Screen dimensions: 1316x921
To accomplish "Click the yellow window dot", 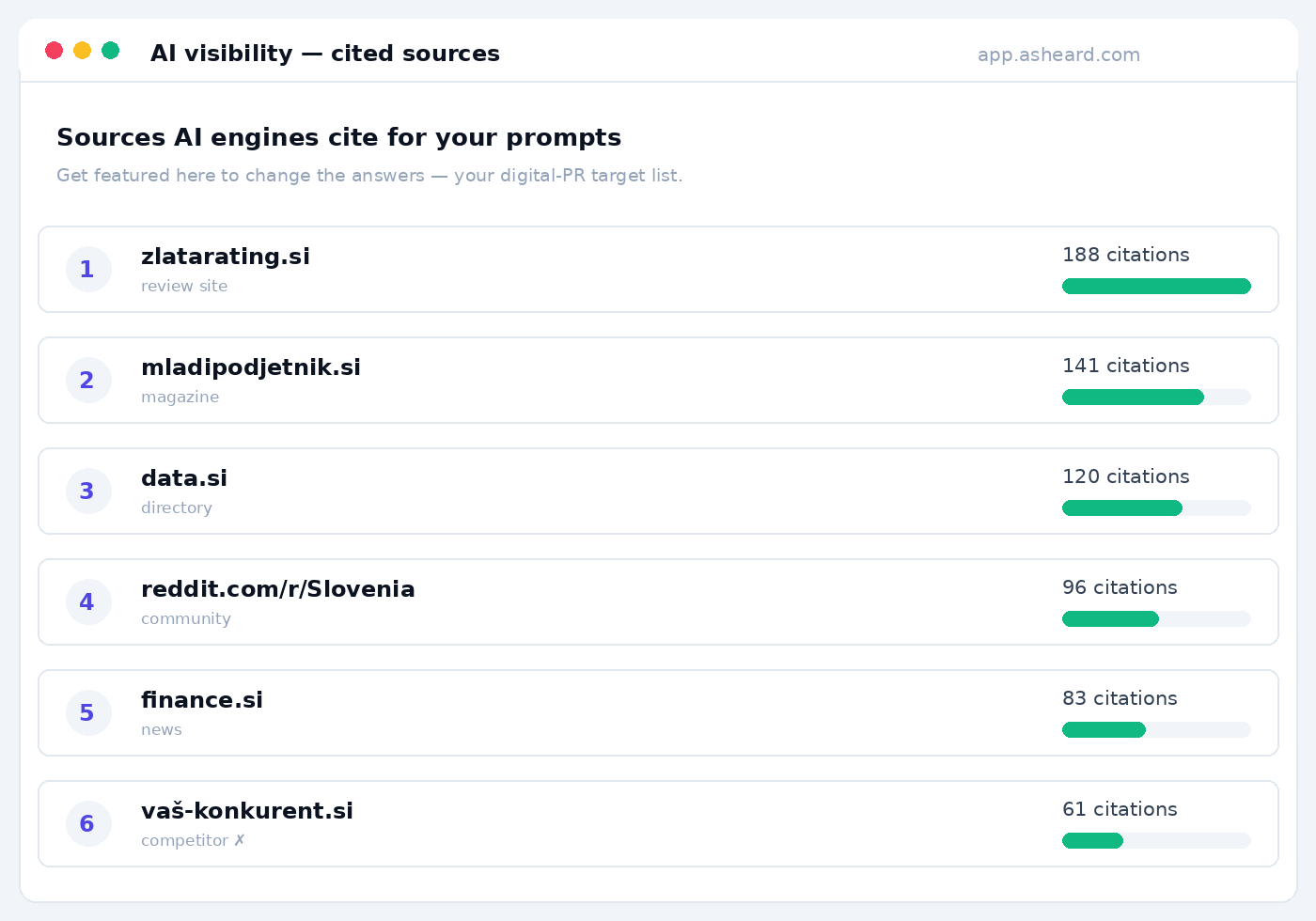I will point(83,51).
